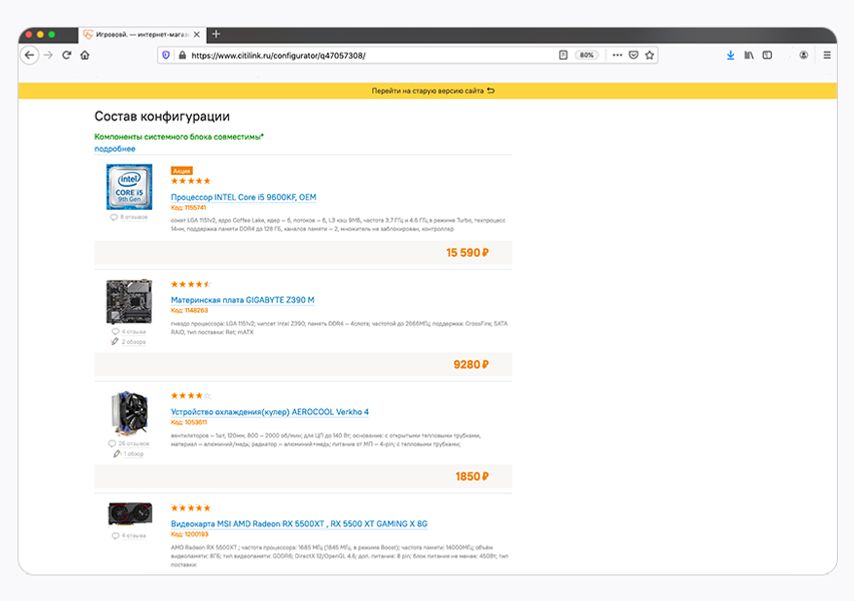Click the Intel processor star rating

pyautogui.click(x=191, y=181)
